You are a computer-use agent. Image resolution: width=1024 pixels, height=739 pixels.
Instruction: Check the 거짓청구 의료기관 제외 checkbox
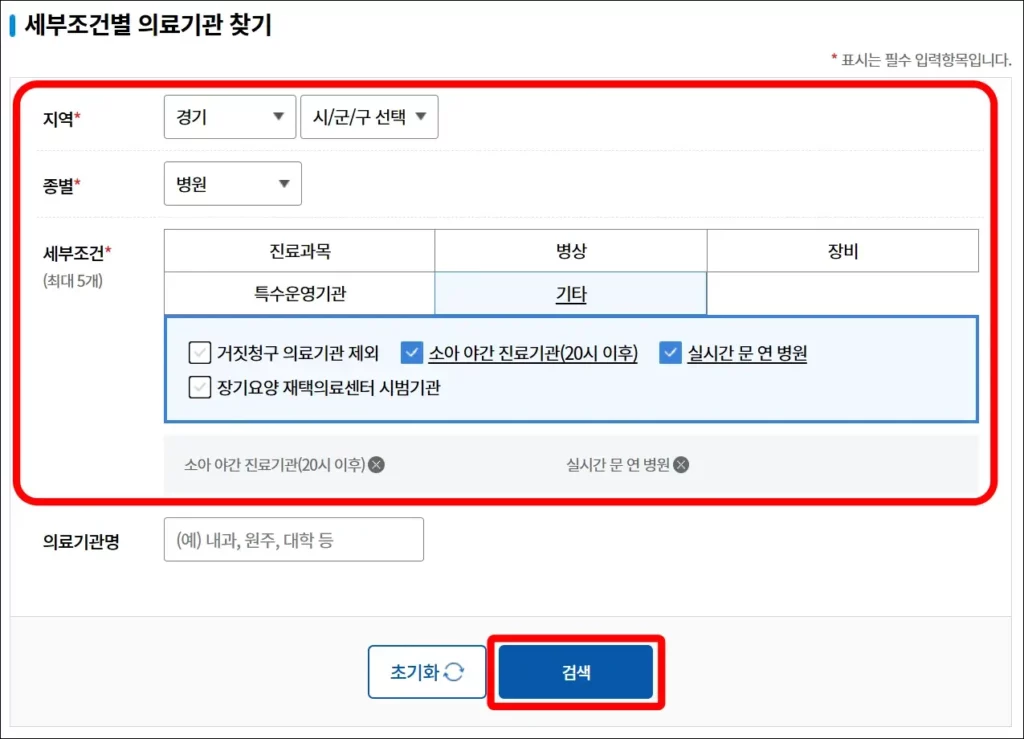pyautogui.click(x=200, y=353)
